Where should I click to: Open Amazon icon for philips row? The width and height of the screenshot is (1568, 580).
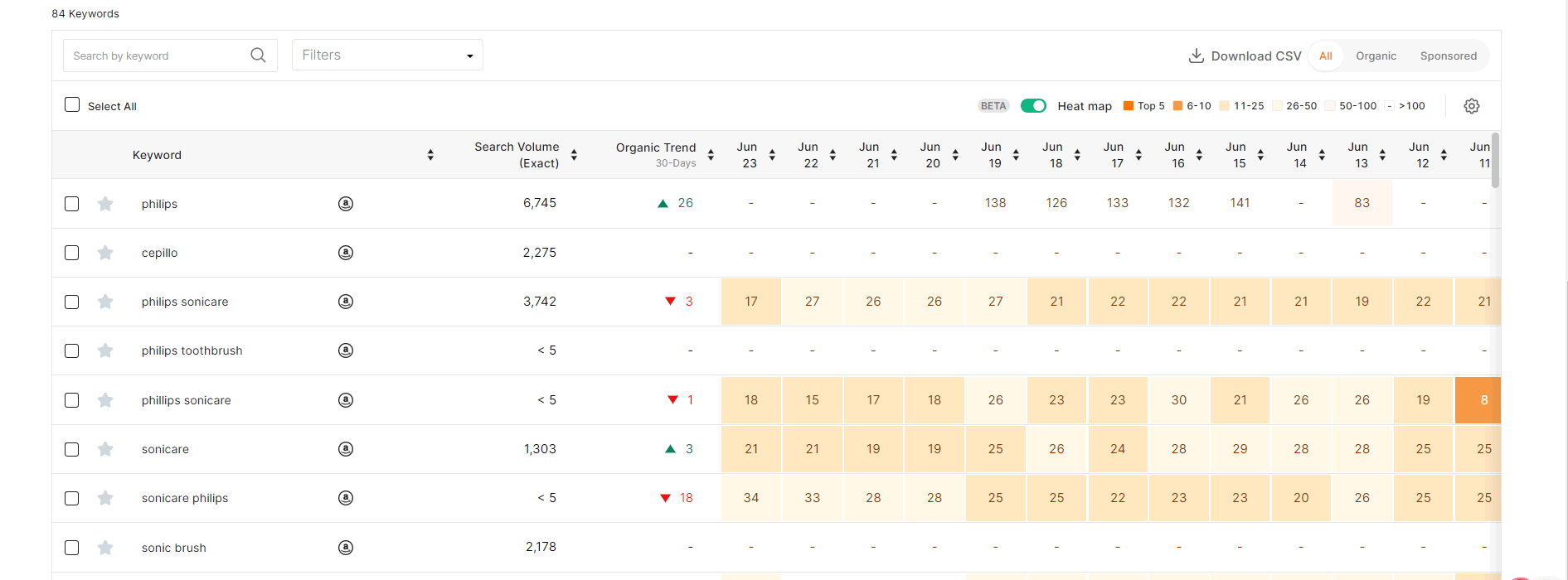click(346, 204)
